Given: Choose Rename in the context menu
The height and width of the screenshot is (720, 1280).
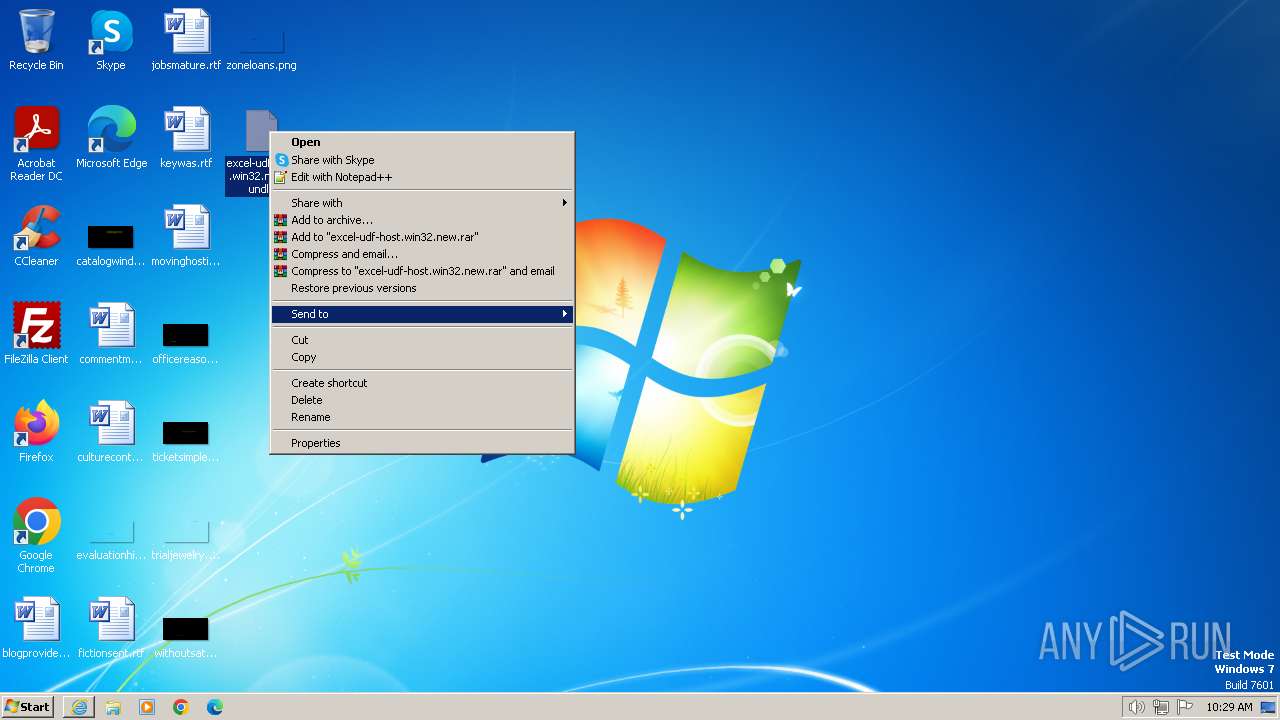Looking at the screenshot, I should [x=422, y=417].
